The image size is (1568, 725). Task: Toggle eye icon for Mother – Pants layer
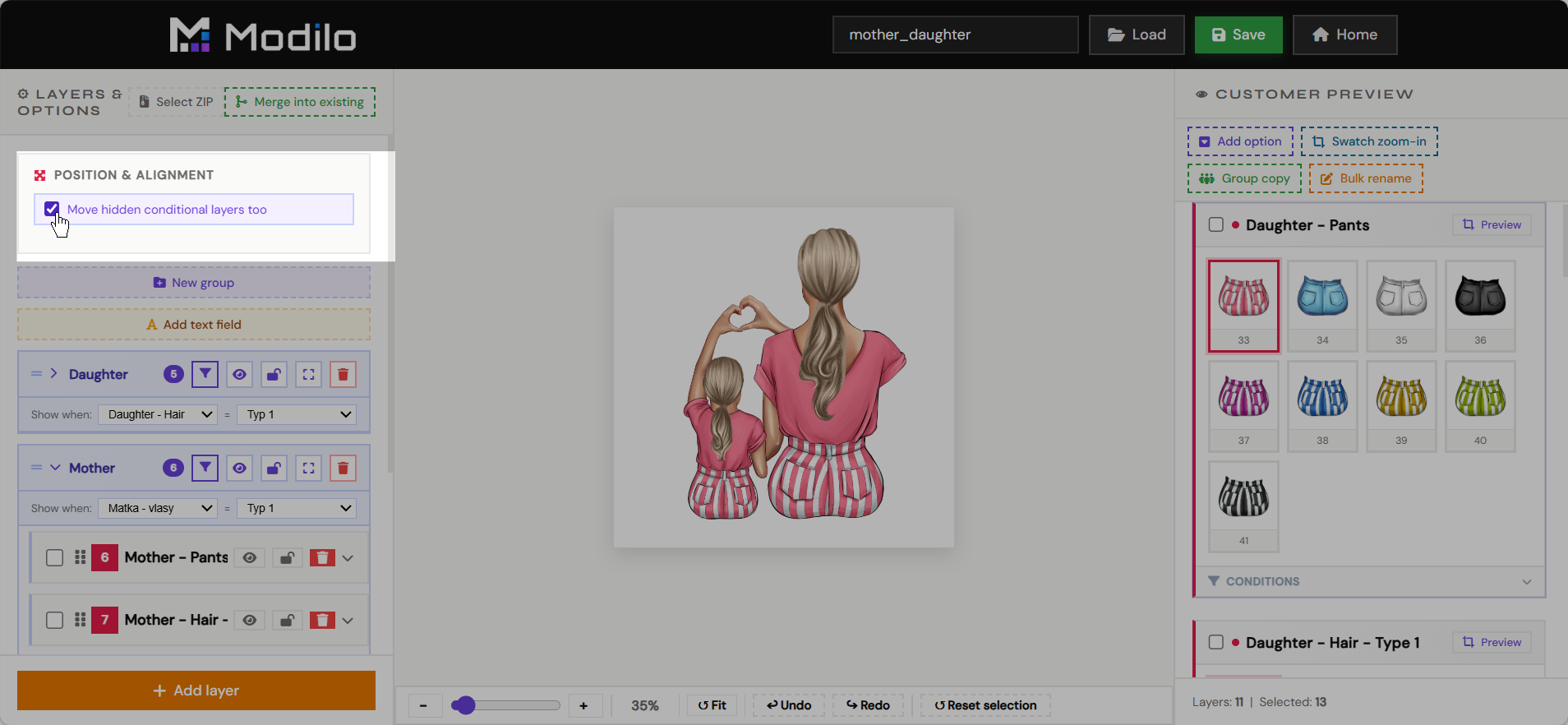coord(250,558)
